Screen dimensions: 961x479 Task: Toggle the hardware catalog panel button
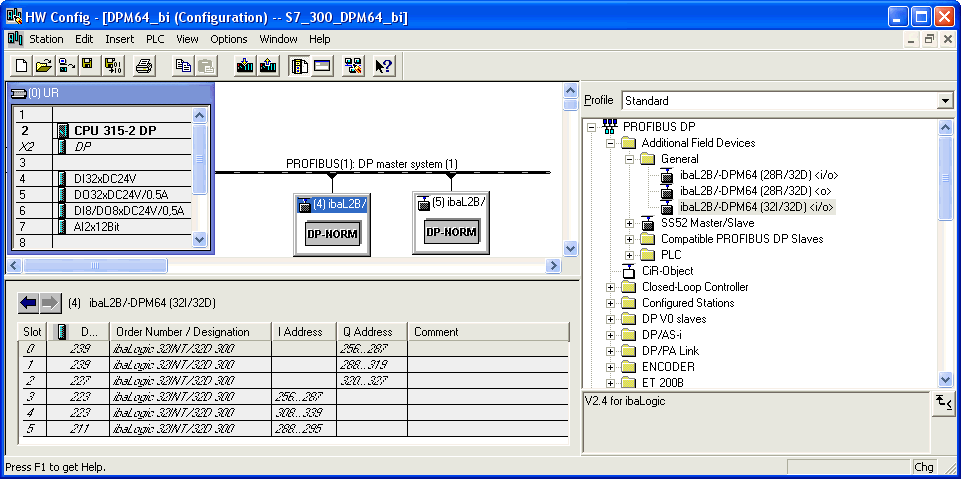point(298,66)
